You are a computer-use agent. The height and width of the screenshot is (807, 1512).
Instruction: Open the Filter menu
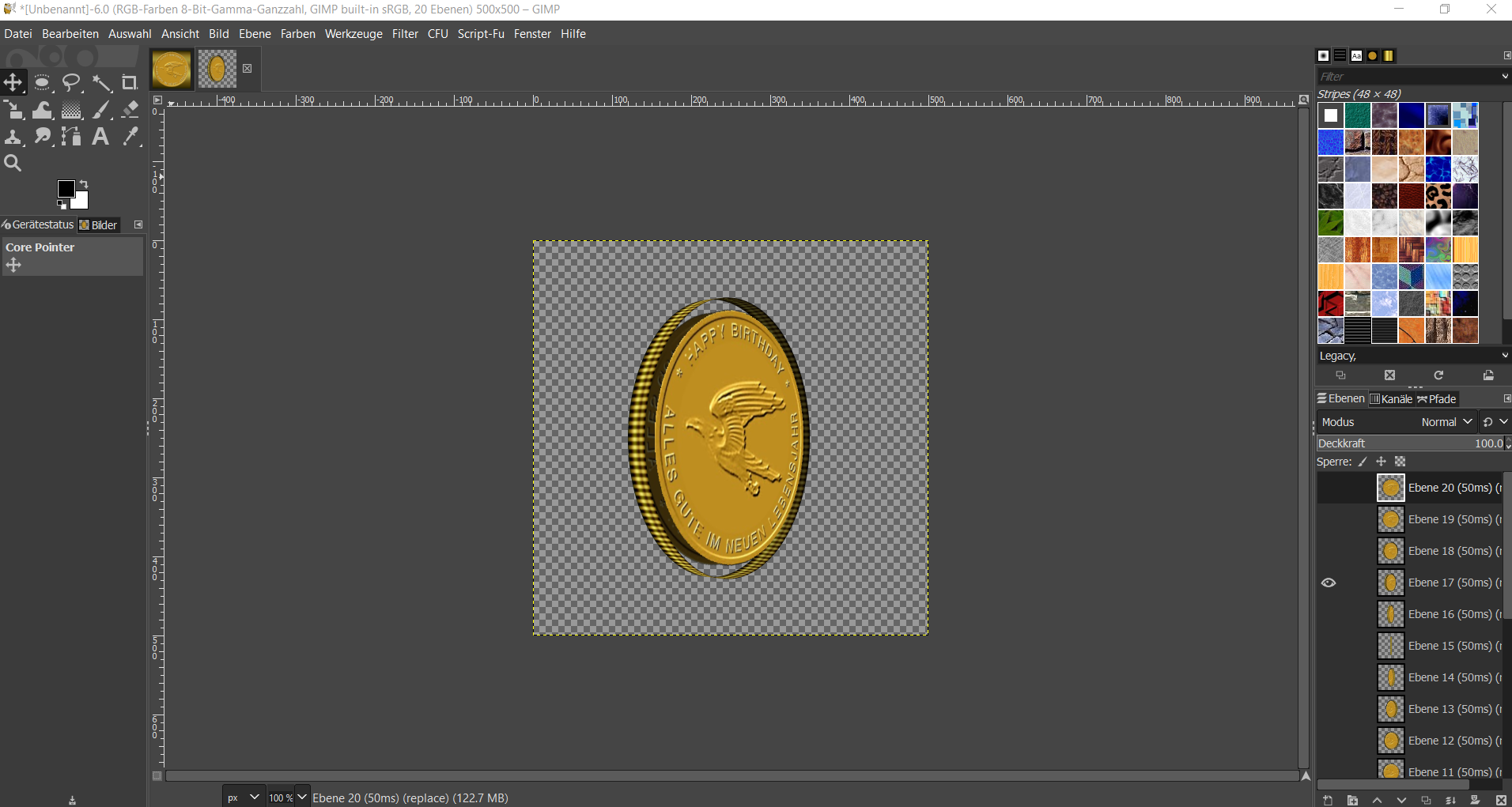pyautogui.click(x=405, y=34)
